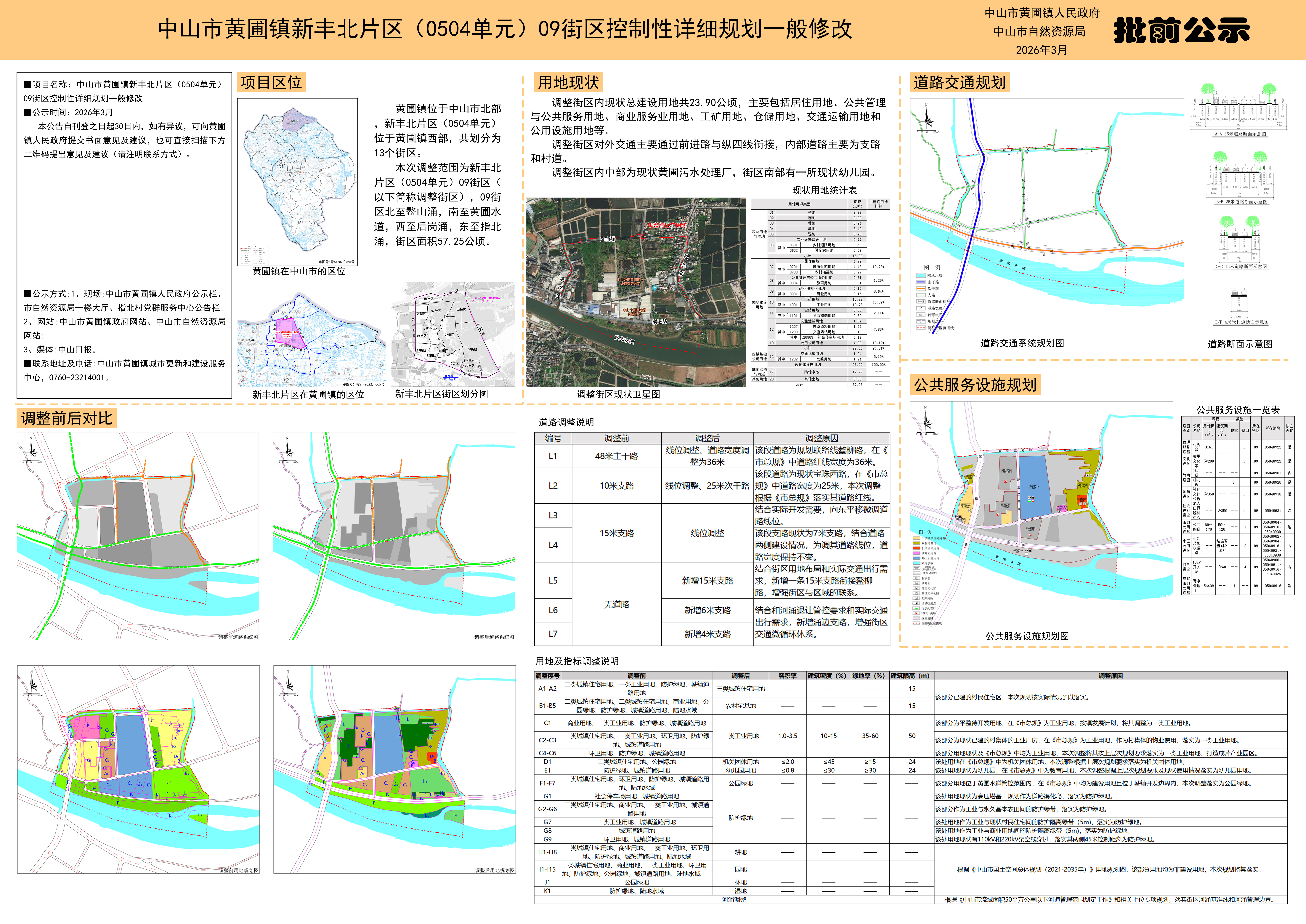Click the 幼儿园用地 pink legend swatch
Screen dimensions: 1306x924
916,553
